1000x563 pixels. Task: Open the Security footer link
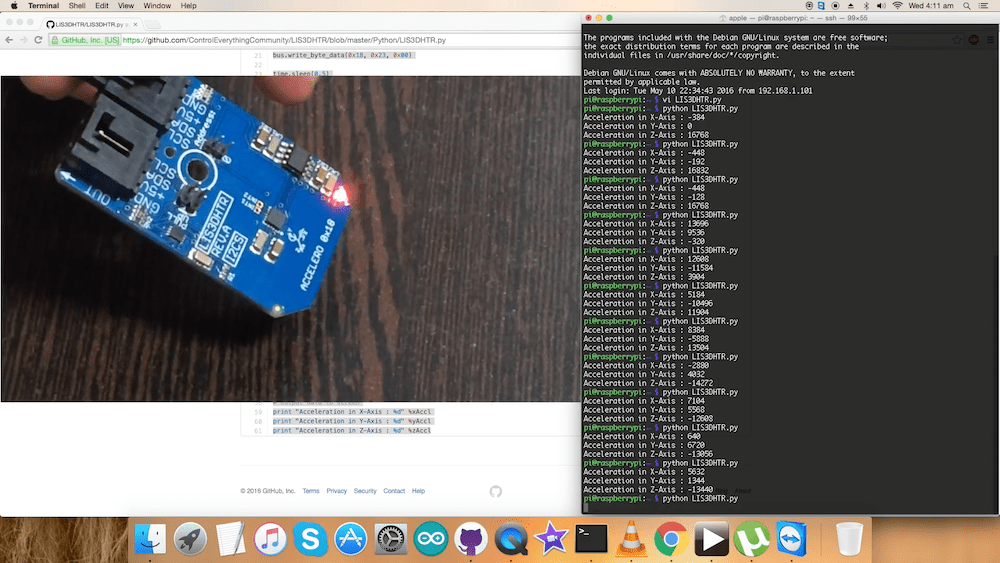click(365, 491)
